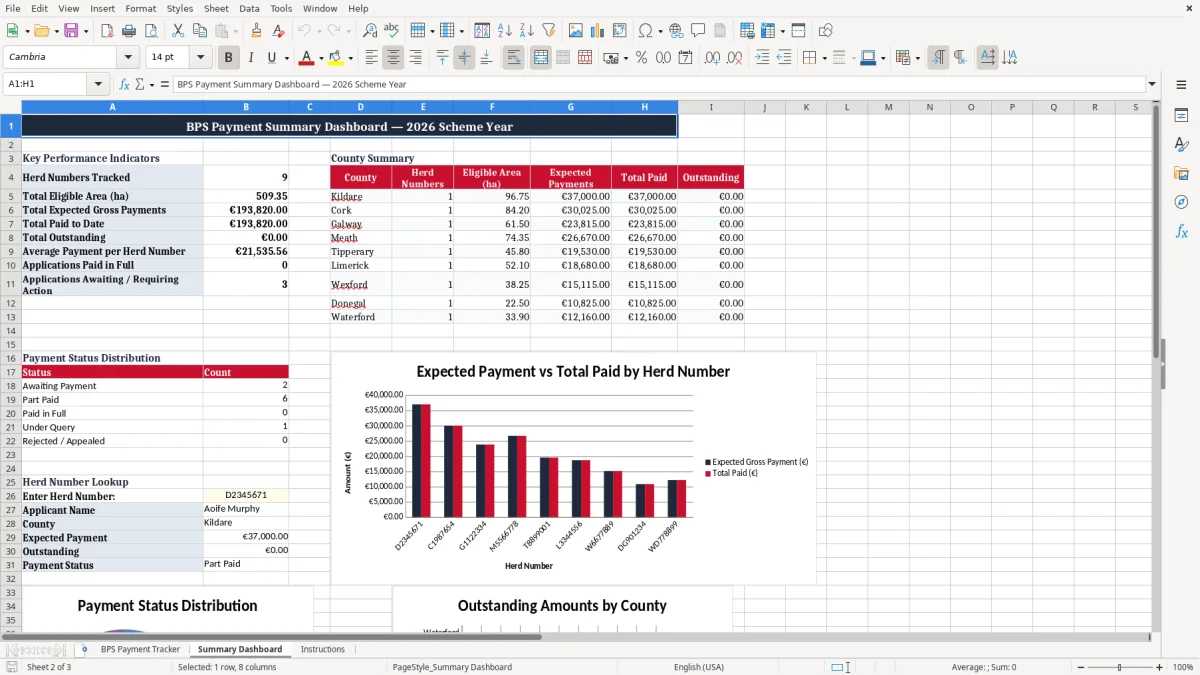Toggle Bold formatting

[x=229, y=58]
